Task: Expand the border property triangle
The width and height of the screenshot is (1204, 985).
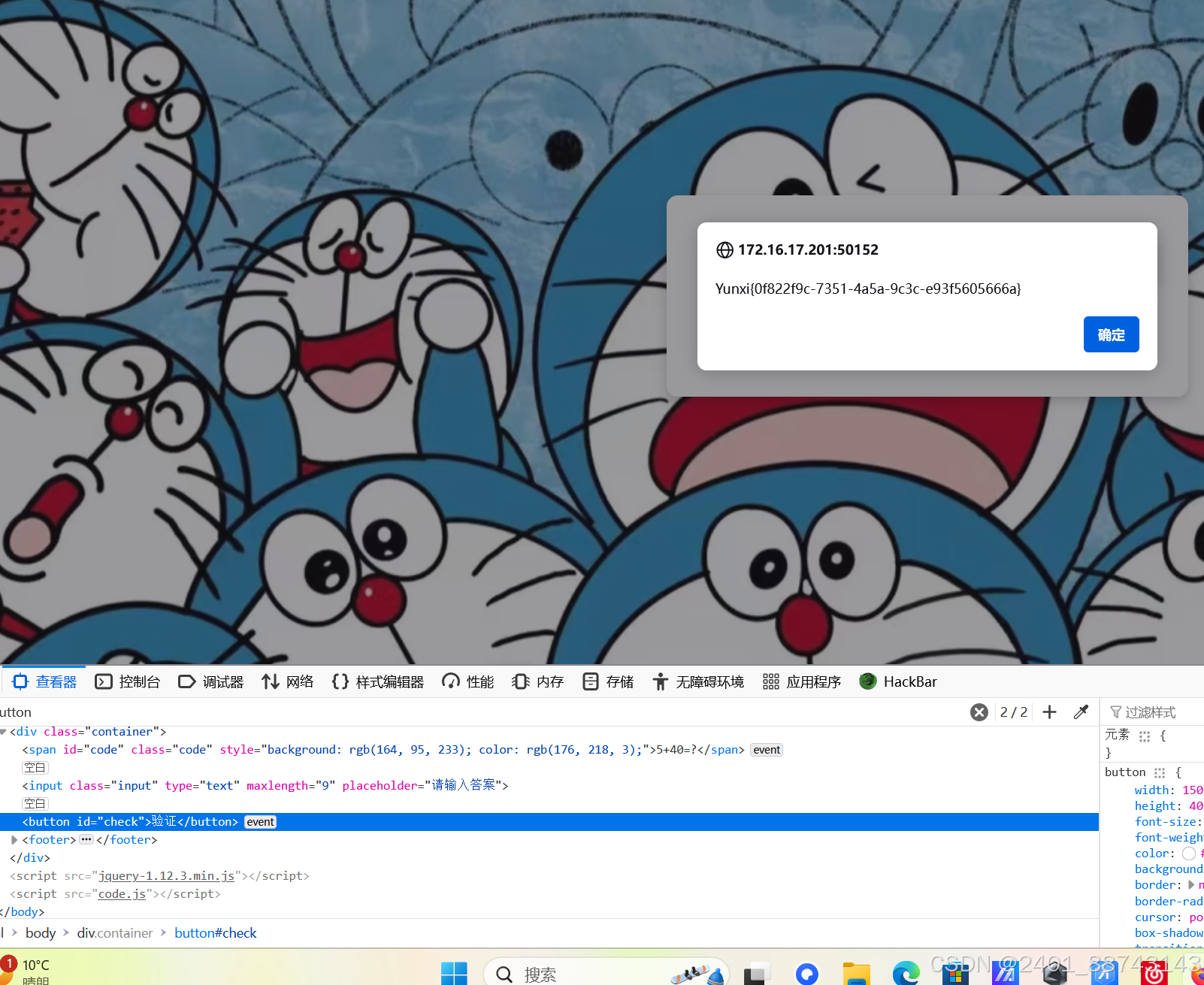Action: (x=1190, y=885)
